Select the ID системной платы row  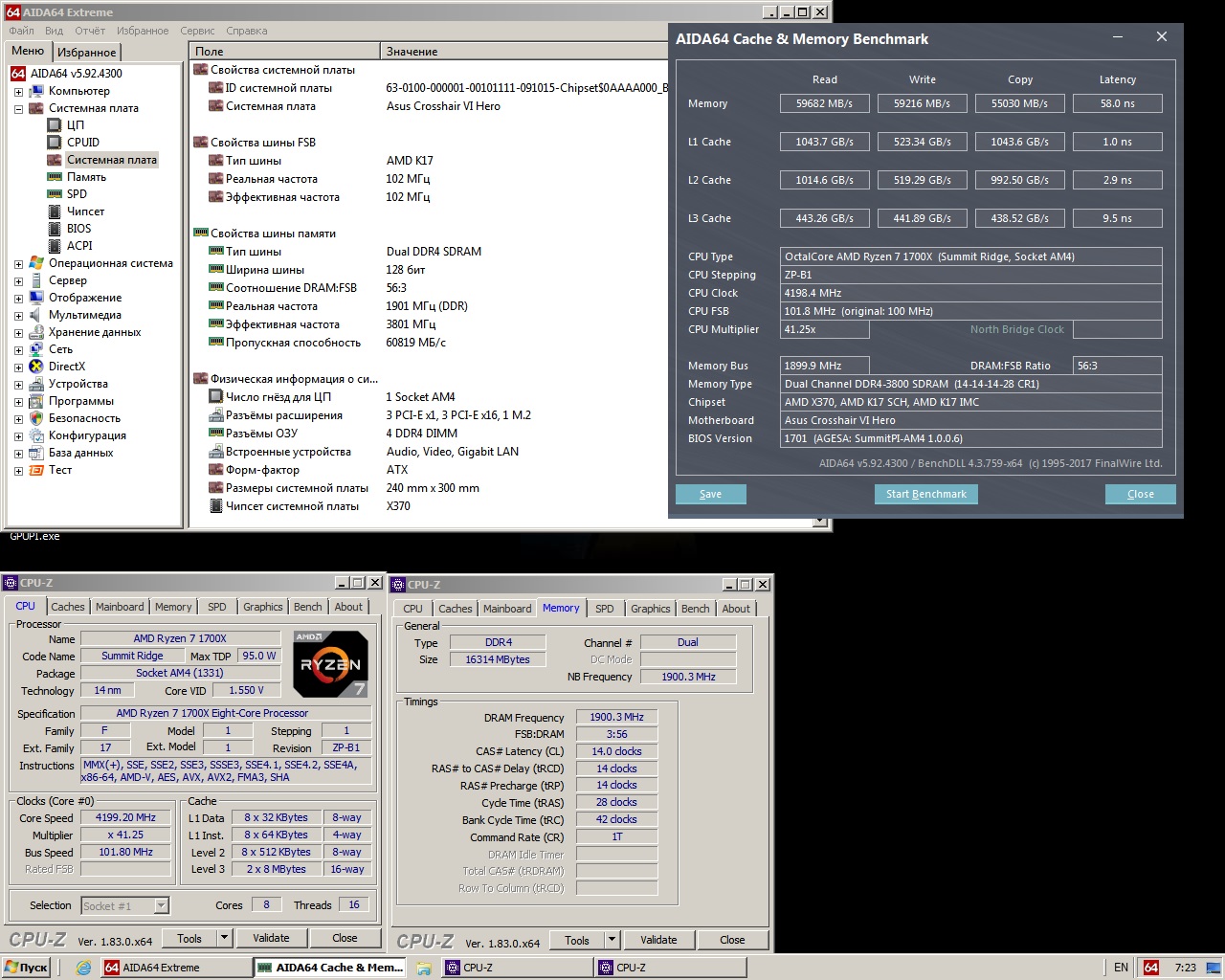429,88
